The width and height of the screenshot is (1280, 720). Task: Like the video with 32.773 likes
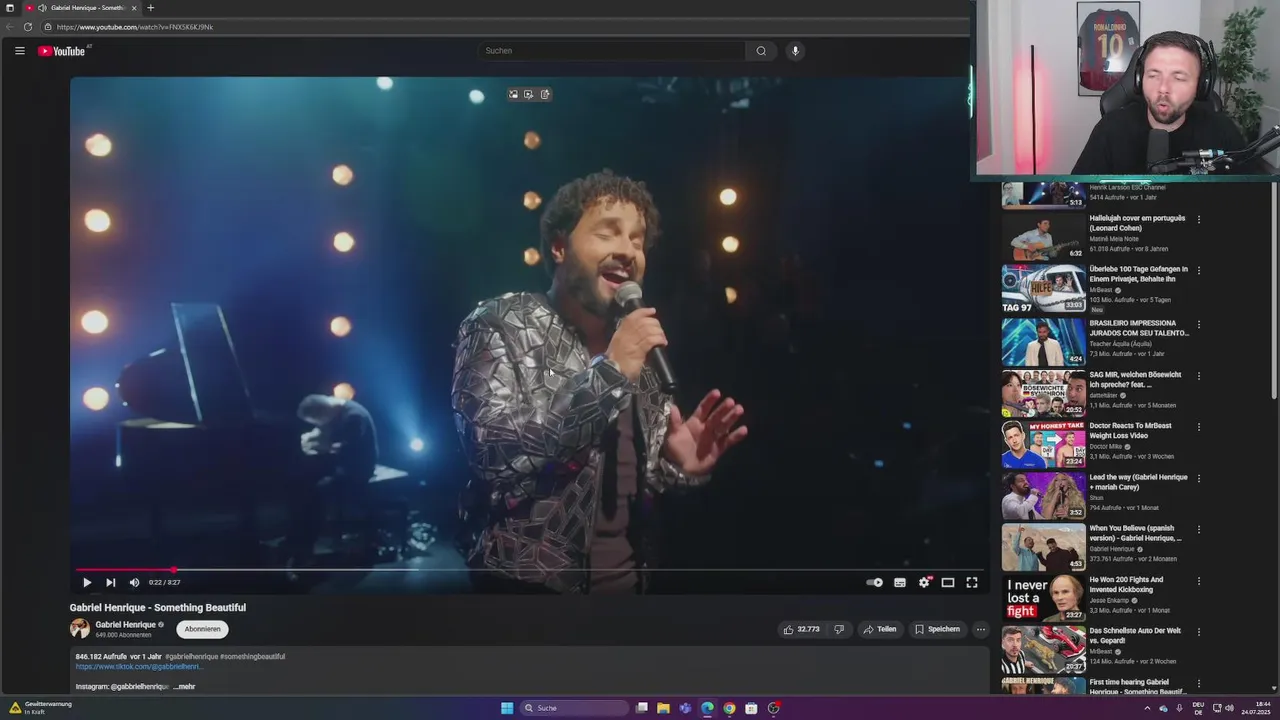[x=802, y=629]
